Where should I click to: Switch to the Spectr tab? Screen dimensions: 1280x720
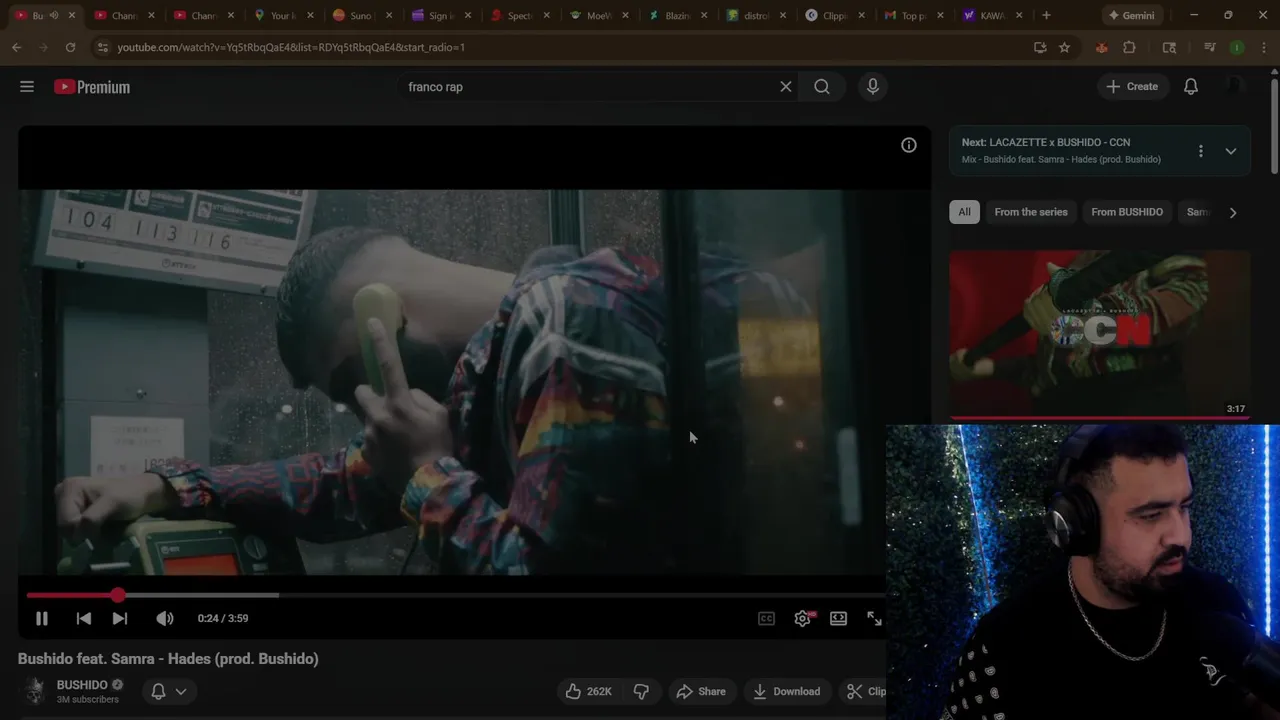(x=518, y=15)
